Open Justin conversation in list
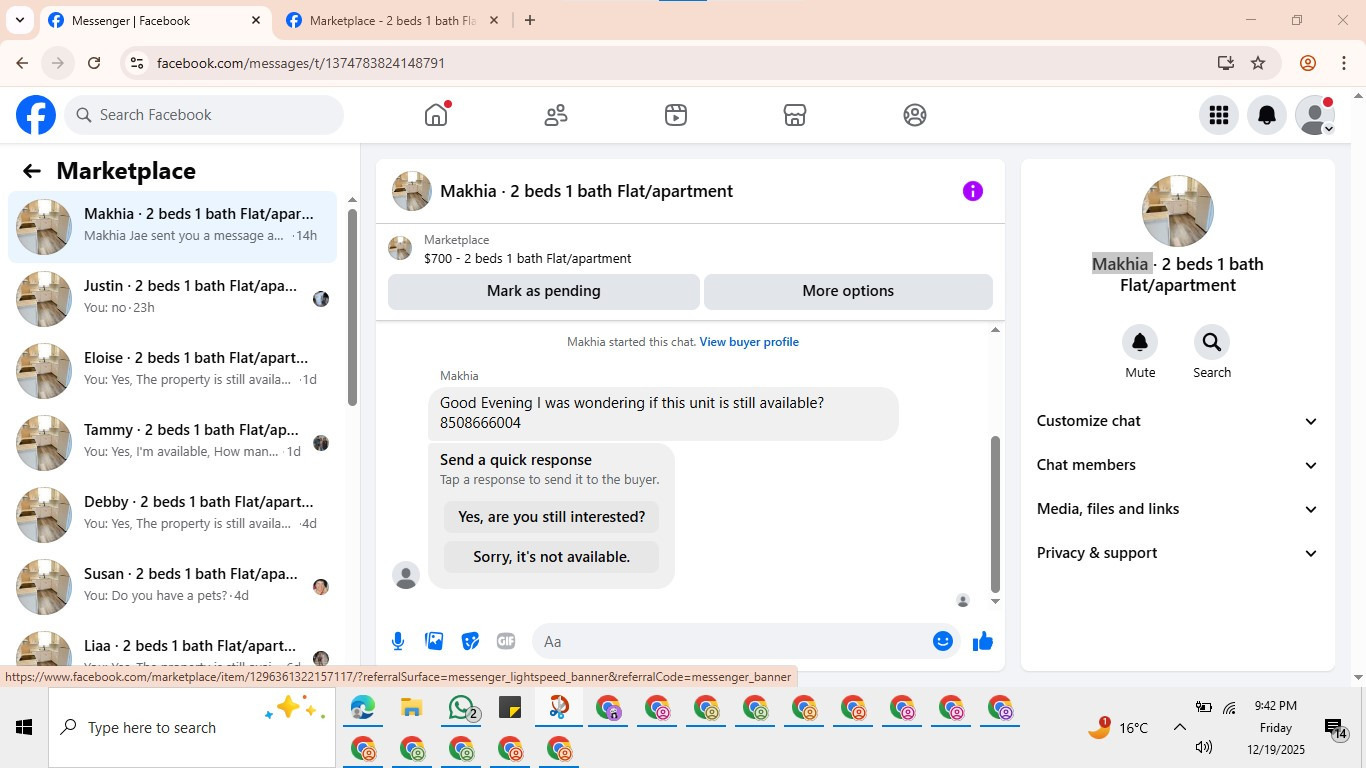Screen dimensions: 1366x768 pos(173,299)
